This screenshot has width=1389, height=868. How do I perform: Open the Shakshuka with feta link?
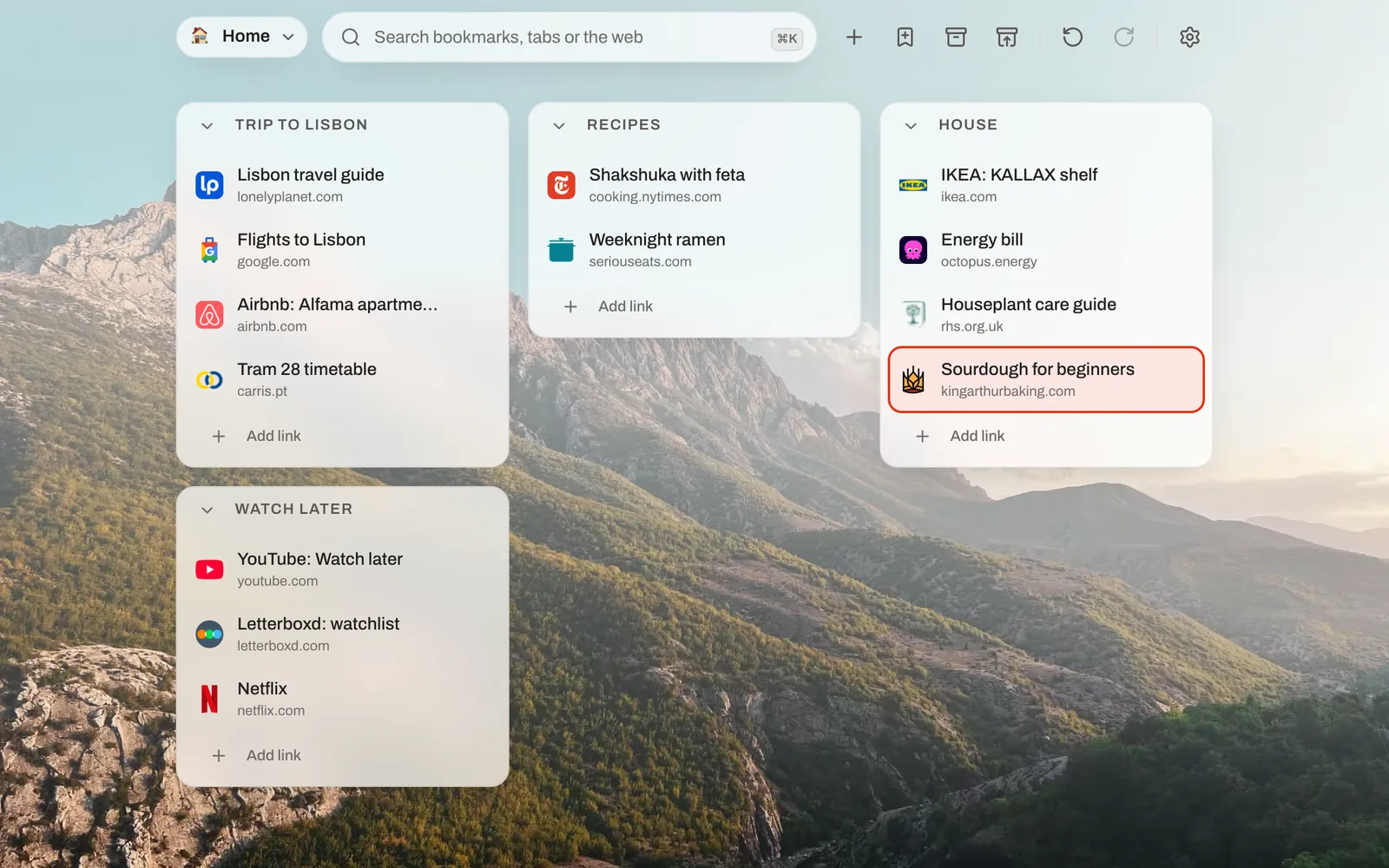[694, 185]
